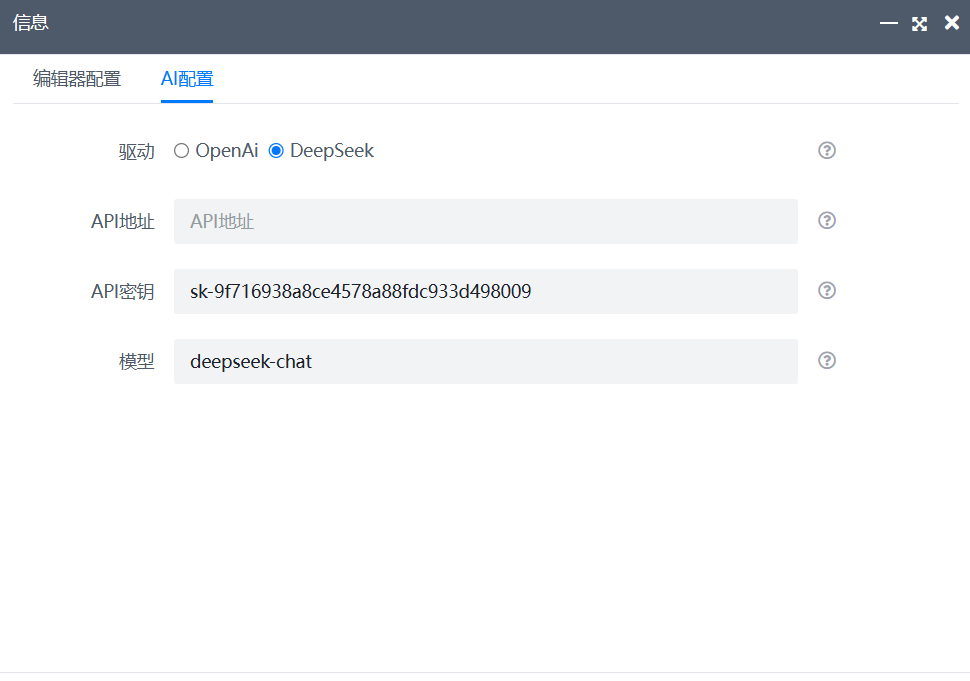Open help icon for the 驱动 row
Viewport: 970px width, 681px height.
(826, 150)
